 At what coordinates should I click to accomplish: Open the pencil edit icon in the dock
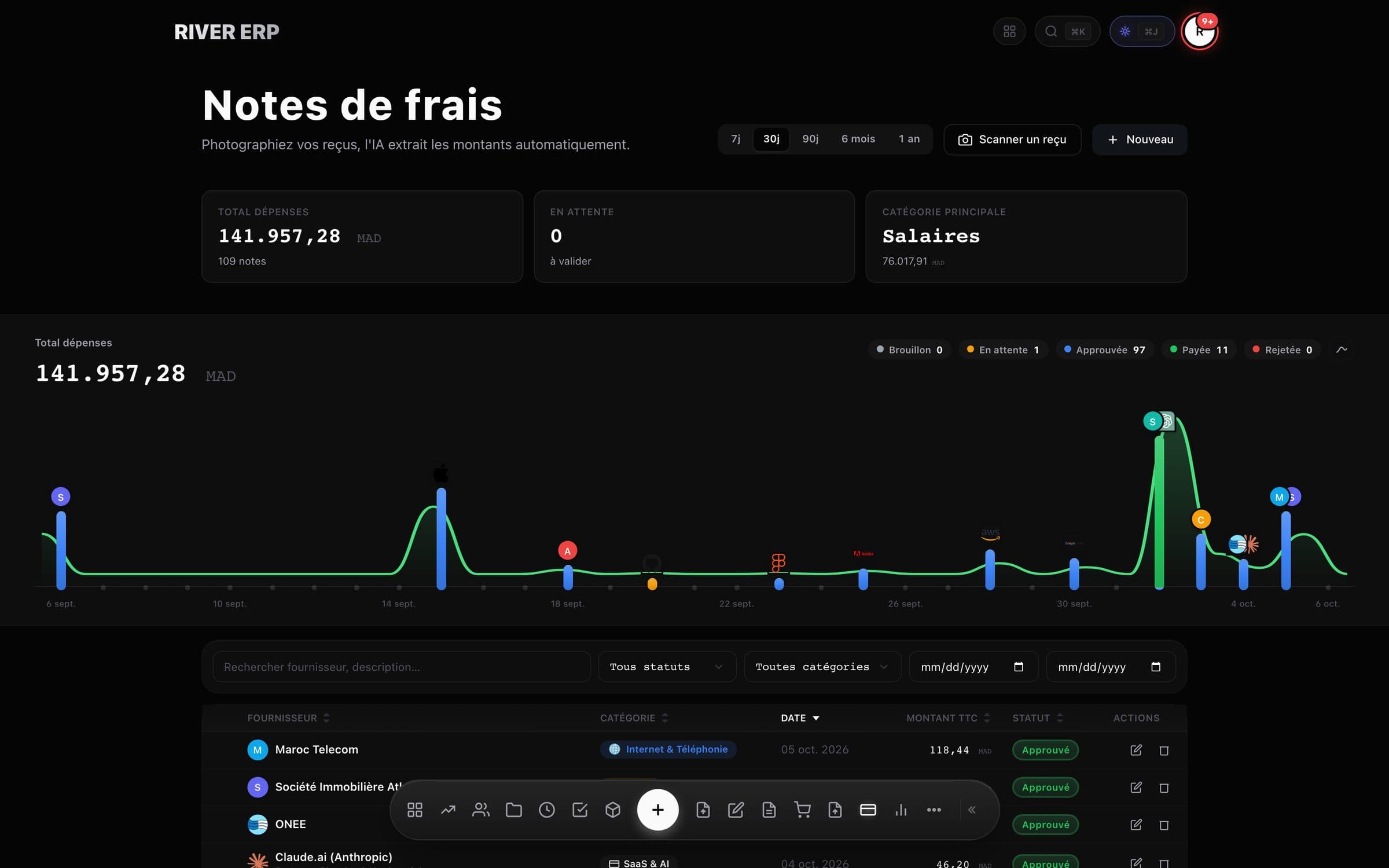click(x=736, y=810)
